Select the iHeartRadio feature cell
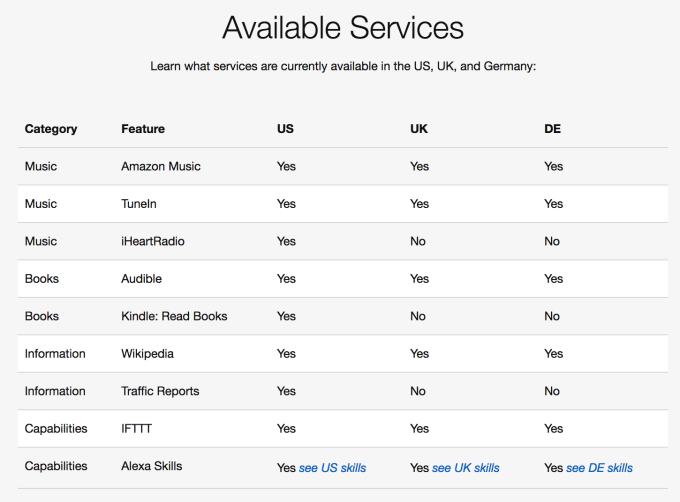Viewport: 680px width, 502px height. coord(153,241)
